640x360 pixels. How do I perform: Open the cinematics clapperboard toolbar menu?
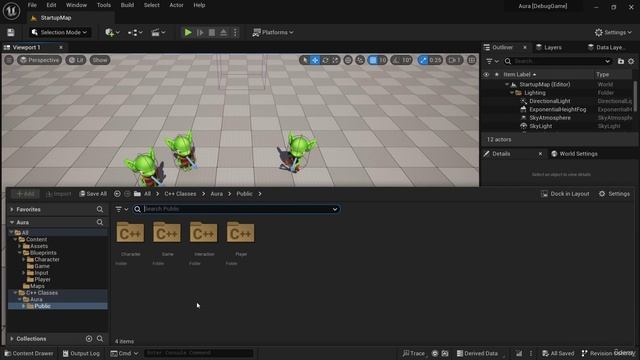click(x=158, y=32)
